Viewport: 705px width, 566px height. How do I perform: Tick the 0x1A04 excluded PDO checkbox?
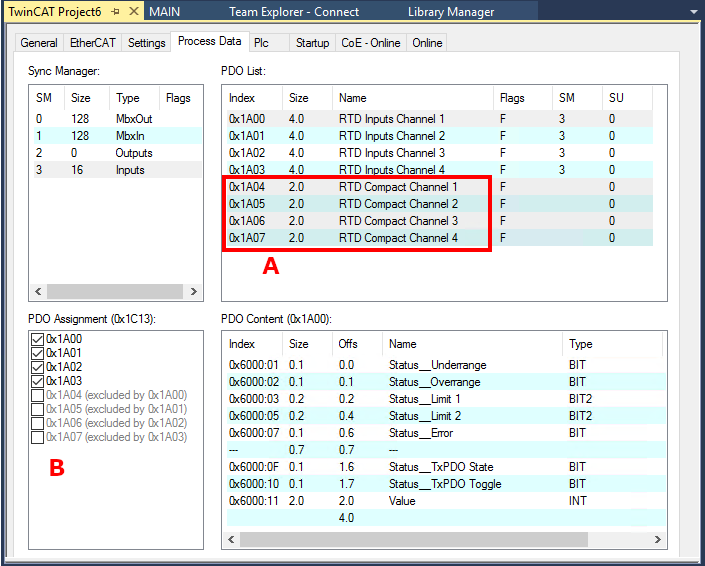[x=37, y=395]
